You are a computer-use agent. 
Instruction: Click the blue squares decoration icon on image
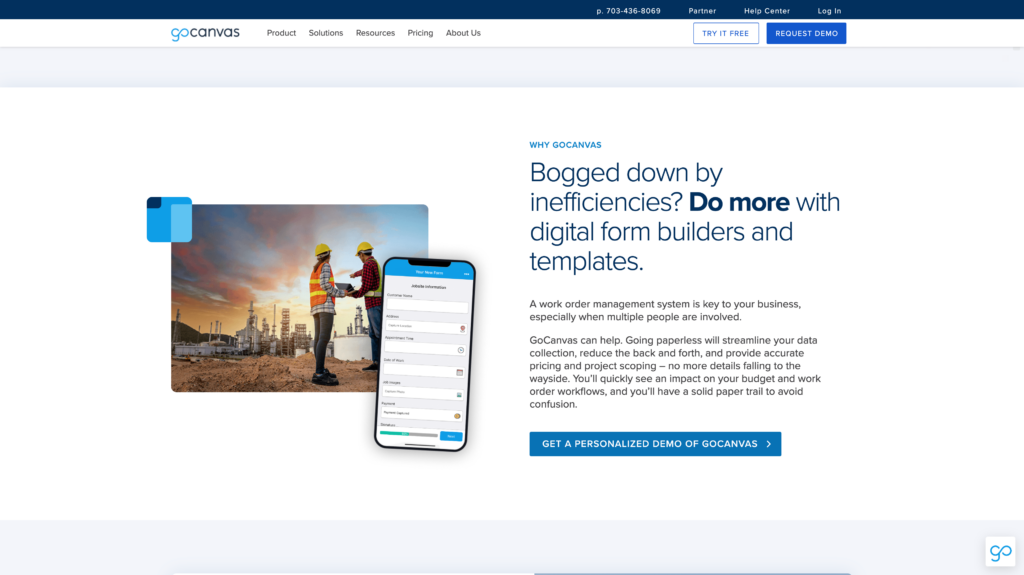[x=169, y=220]
